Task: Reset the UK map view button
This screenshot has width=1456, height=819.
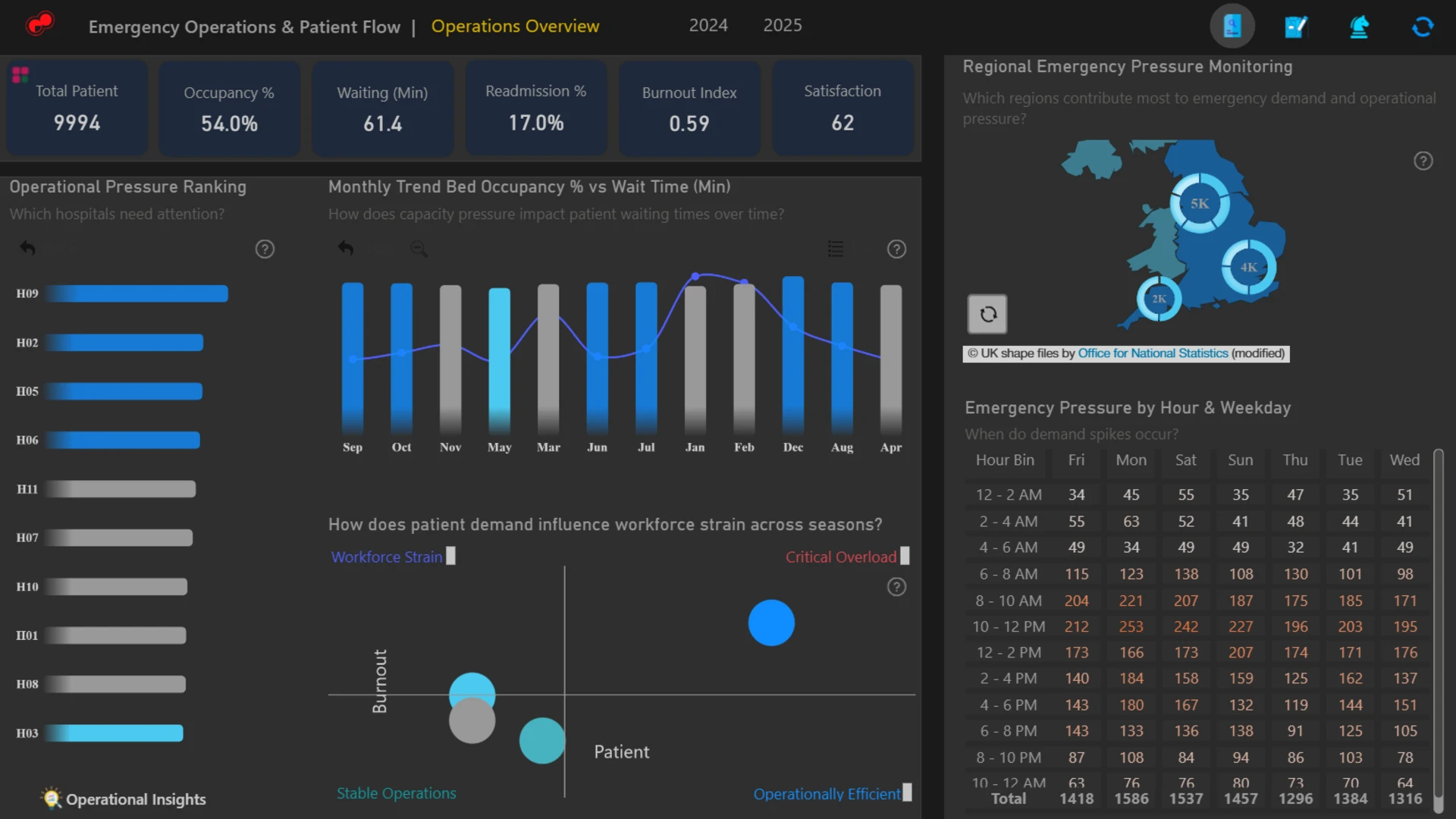Action: (987, 314)
